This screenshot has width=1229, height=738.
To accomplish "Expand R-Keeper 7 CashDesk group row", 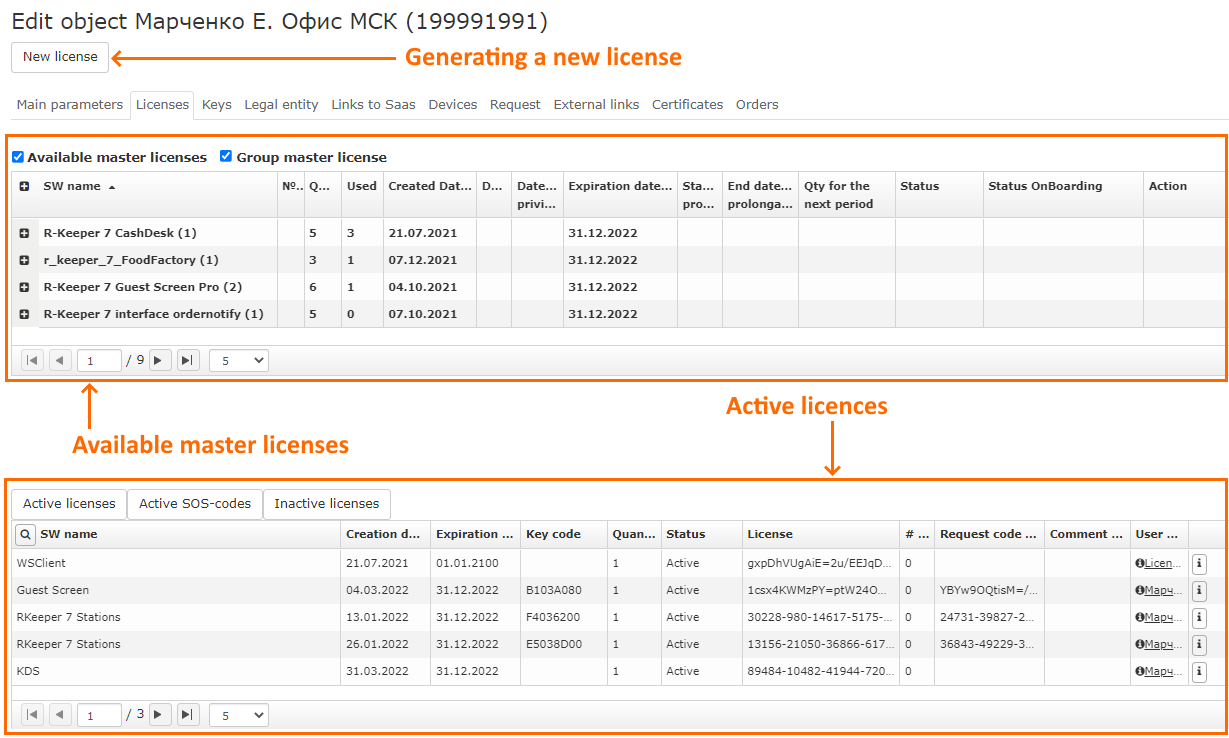I will tap(24, 233).
